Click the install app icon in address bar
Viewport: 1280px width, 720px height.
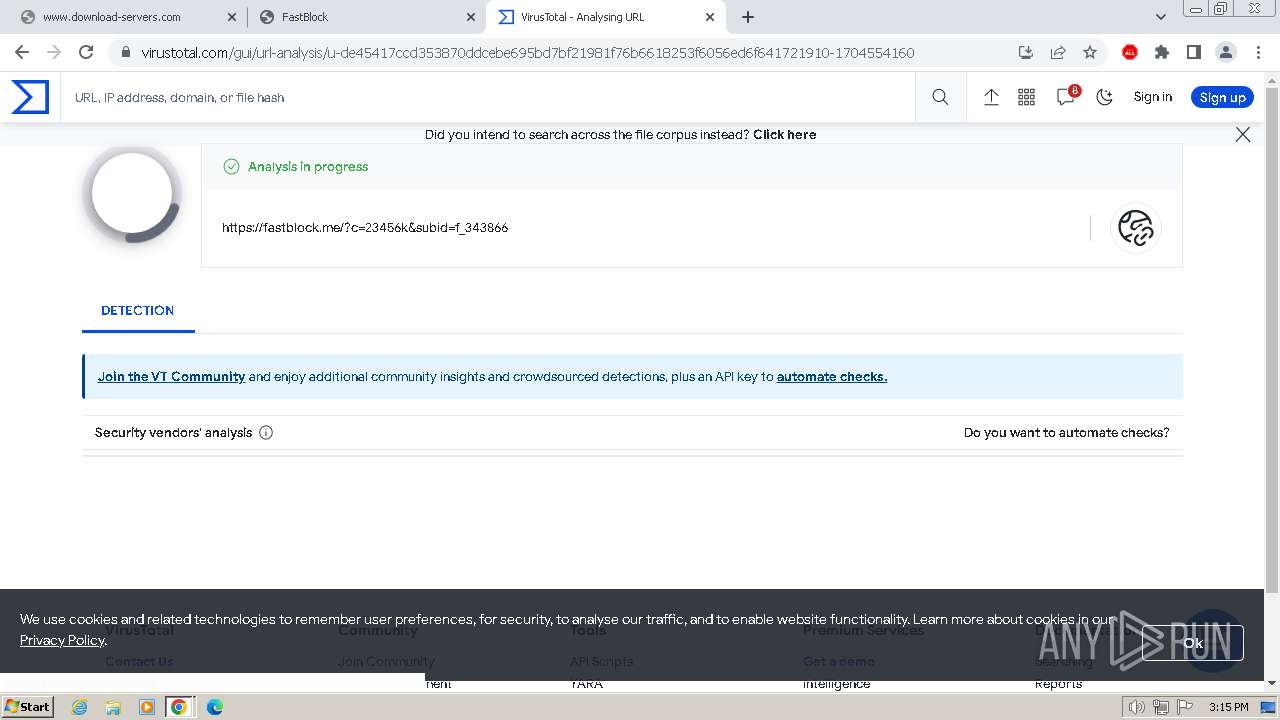pos(1026,52)
